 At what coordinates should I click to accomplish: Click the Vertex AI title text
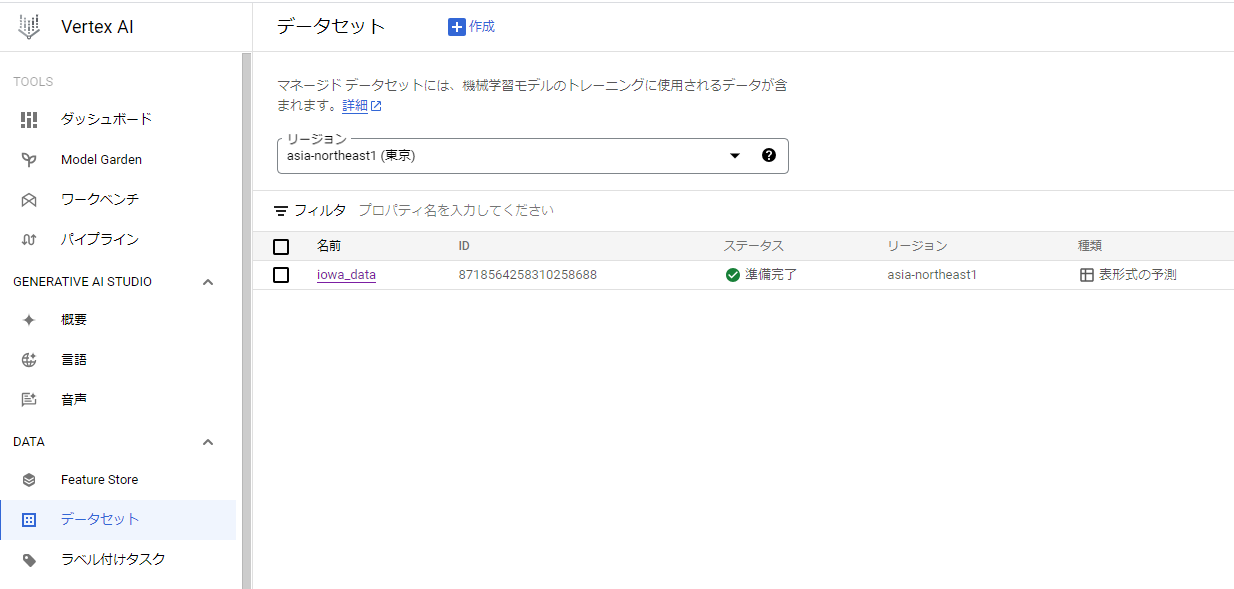(x=97, y=27)
